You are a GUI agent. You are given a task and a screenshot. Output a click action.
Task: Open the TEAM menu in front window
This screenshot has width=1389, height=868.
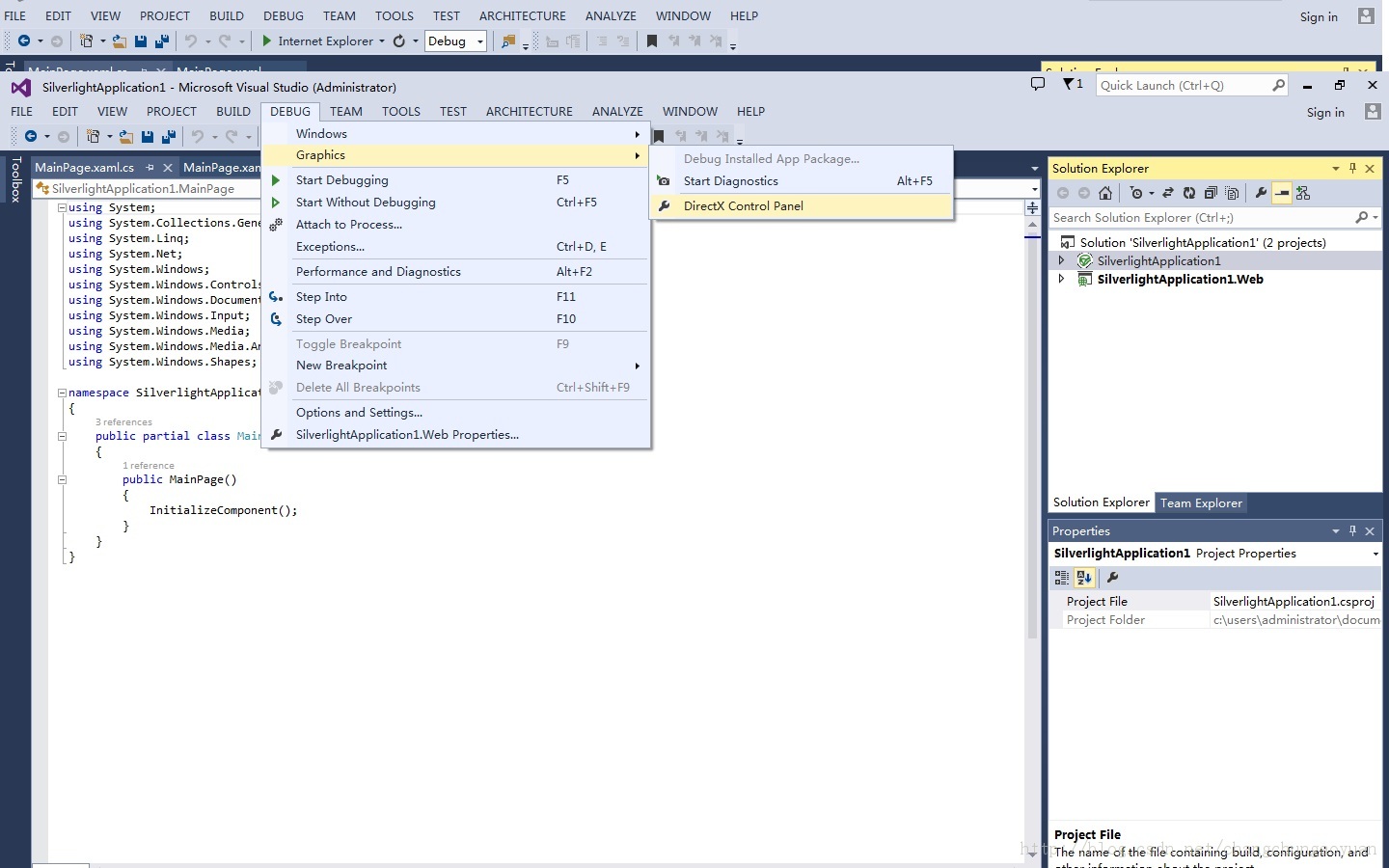(346, 111)
